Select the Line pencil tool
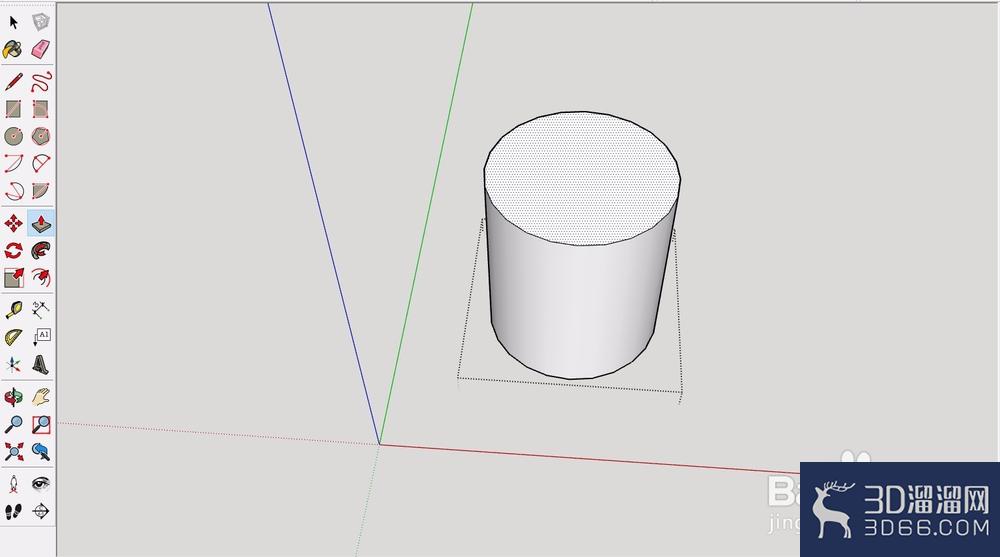 click(x=13, y=82)
